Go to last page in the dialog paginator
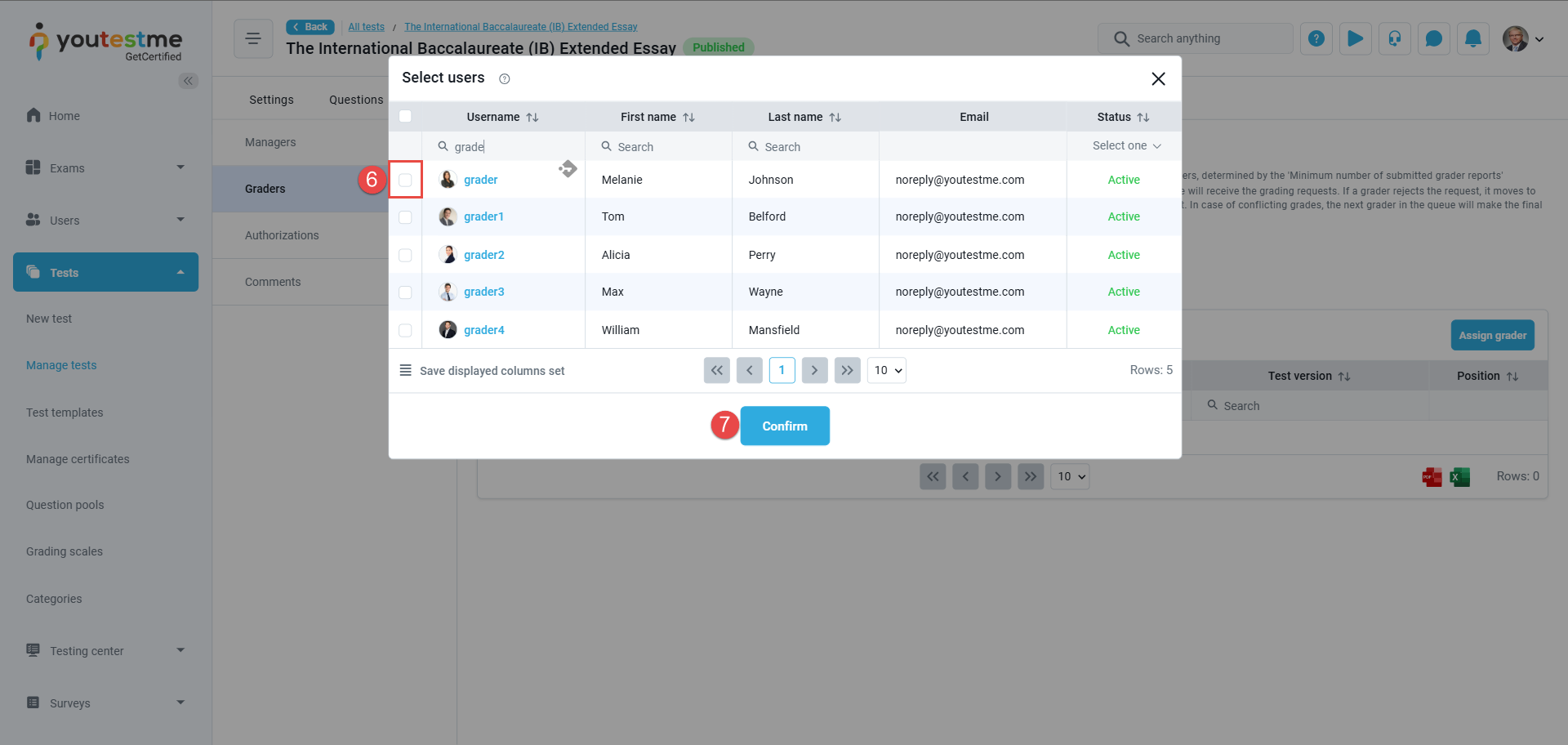This screenshot has width=1568, height=745. click(848, 370)
